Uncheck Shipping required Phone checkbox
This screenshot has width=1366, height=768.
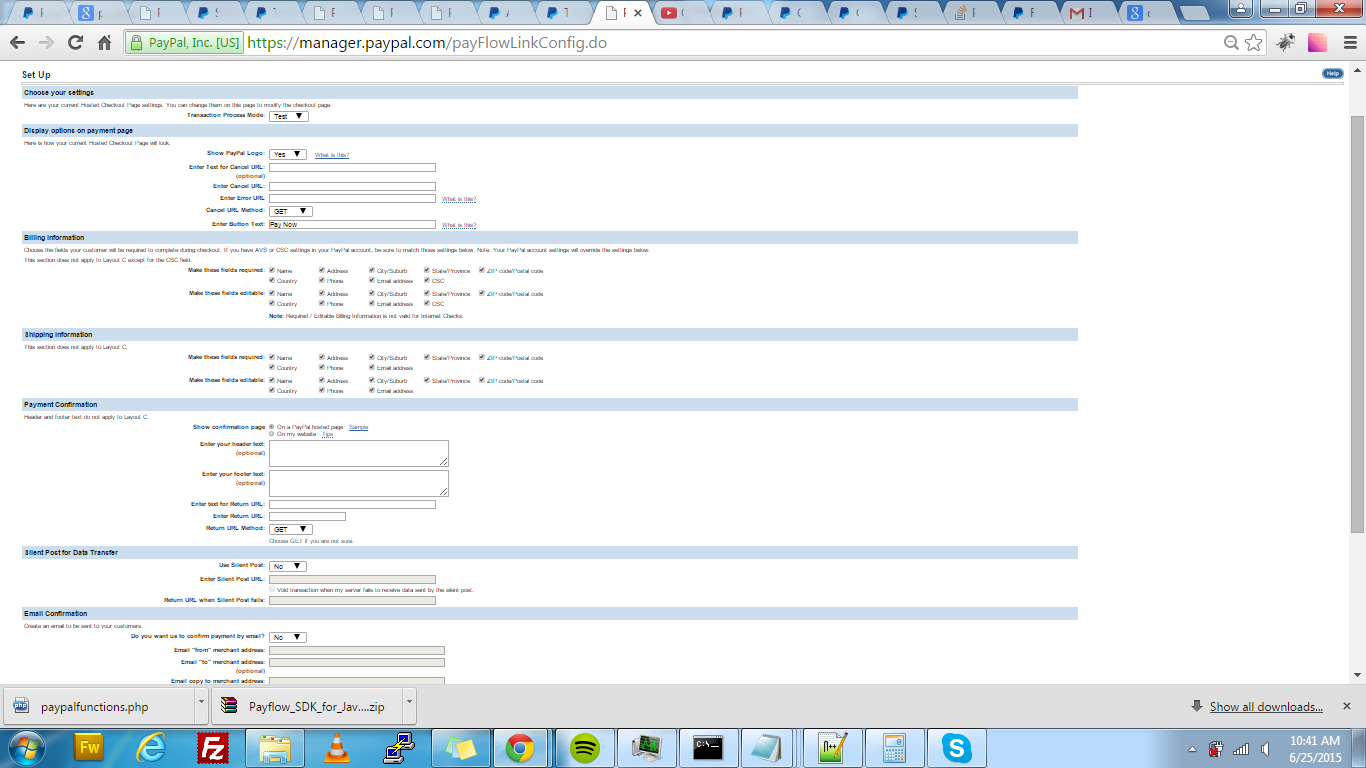click(x=322, y=367)
